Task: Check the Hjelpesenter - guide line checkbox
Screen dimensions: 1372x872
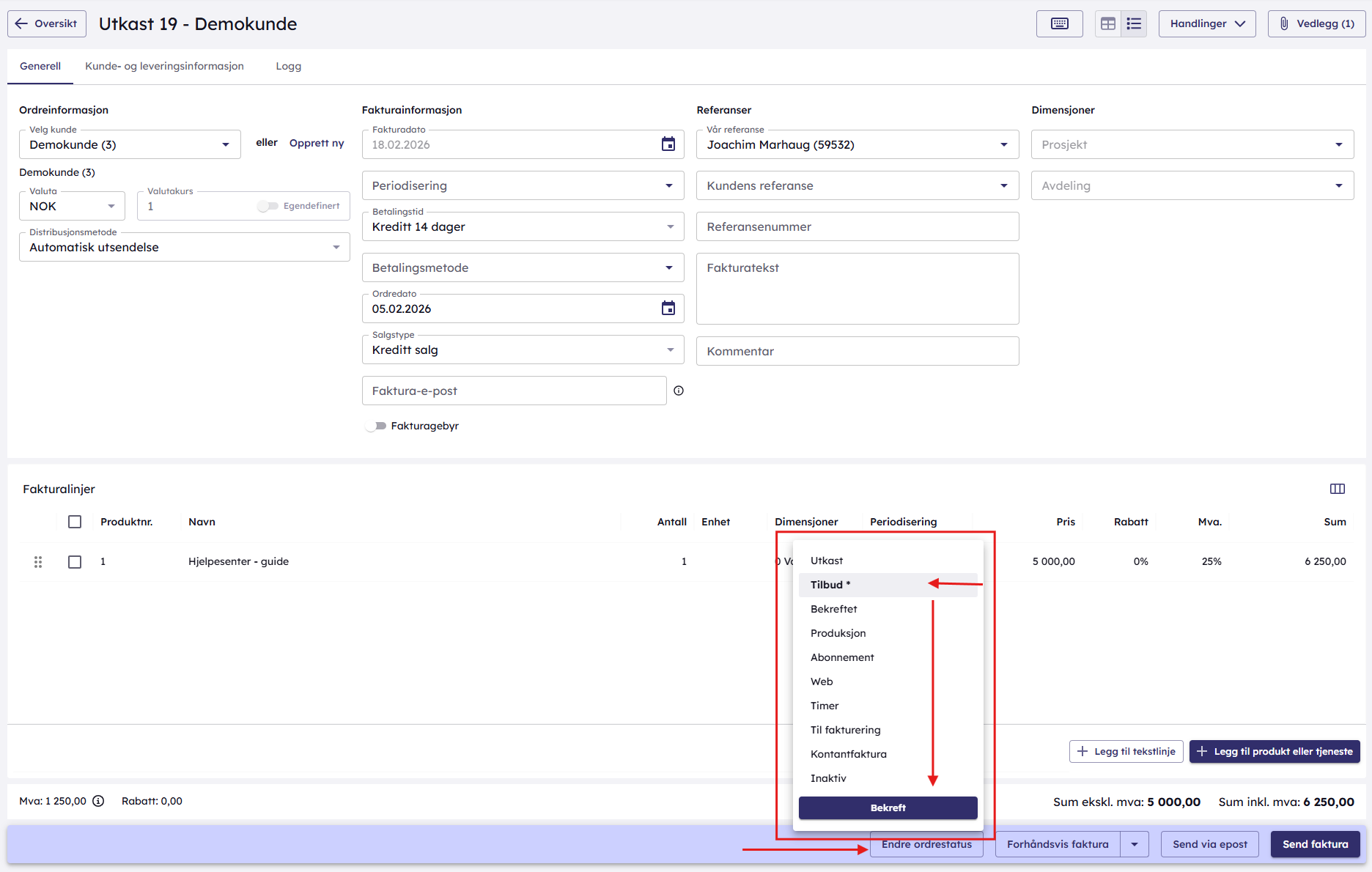Action: [75, 562]
